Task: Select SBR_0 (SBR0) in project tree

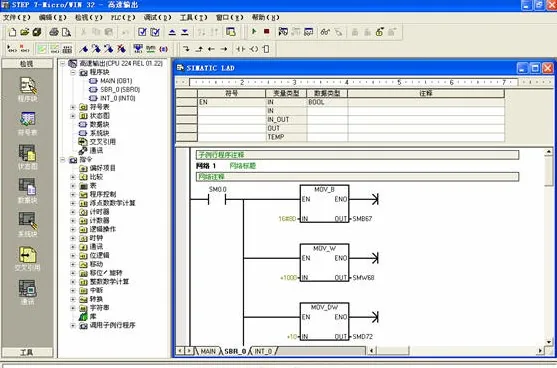Action: point(120,90)
